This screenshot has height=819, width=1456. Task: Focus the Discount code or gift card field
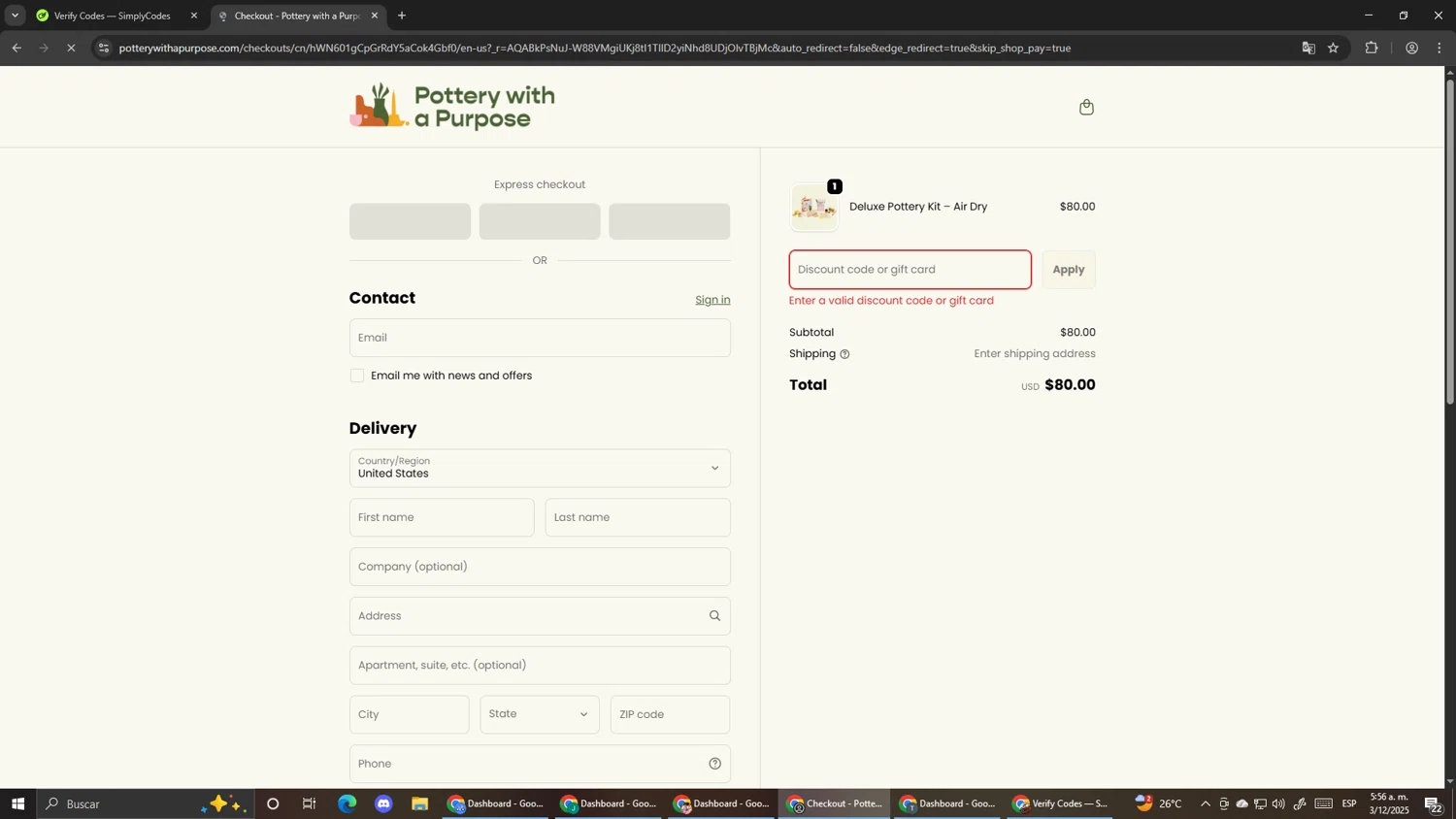coord(910,270)
